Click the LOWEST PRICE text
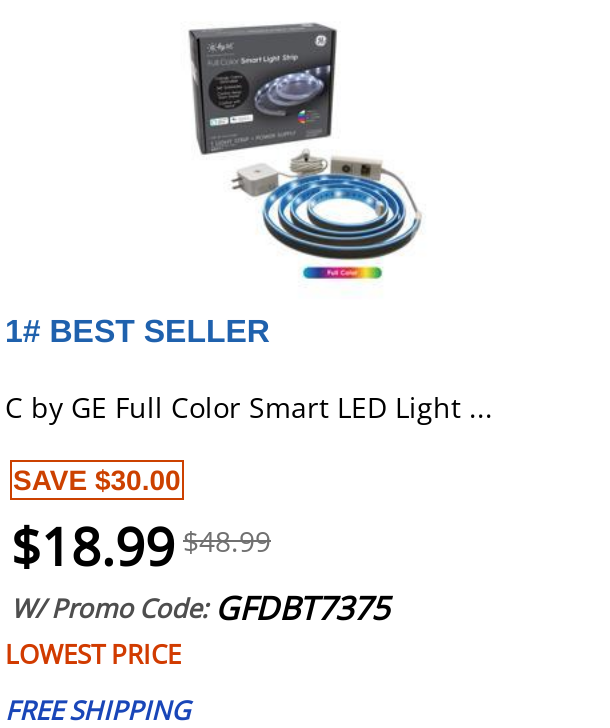610x728 pixels. point(94,654)
